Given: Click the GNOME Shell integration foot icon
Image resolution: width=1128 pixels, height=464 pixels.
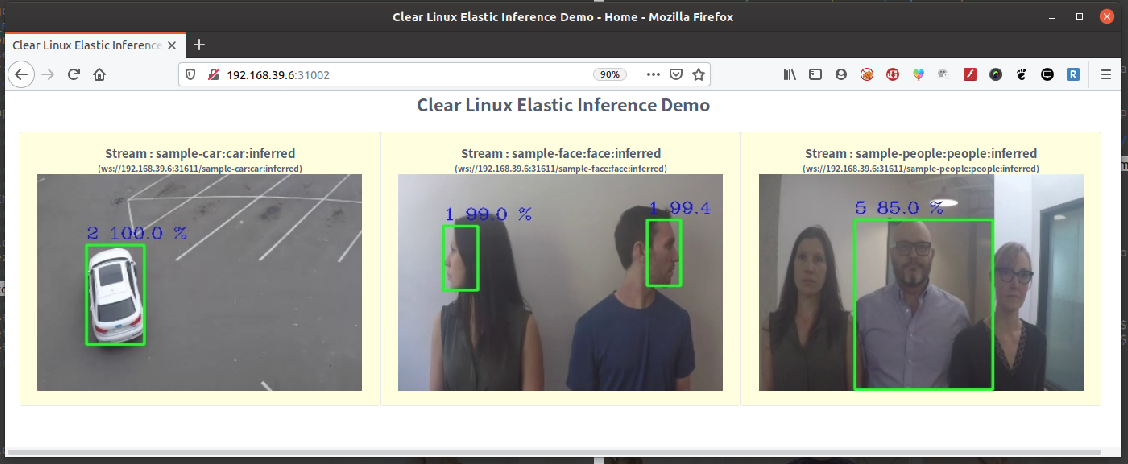Looking at the screenshot, I should [1021, 74].
